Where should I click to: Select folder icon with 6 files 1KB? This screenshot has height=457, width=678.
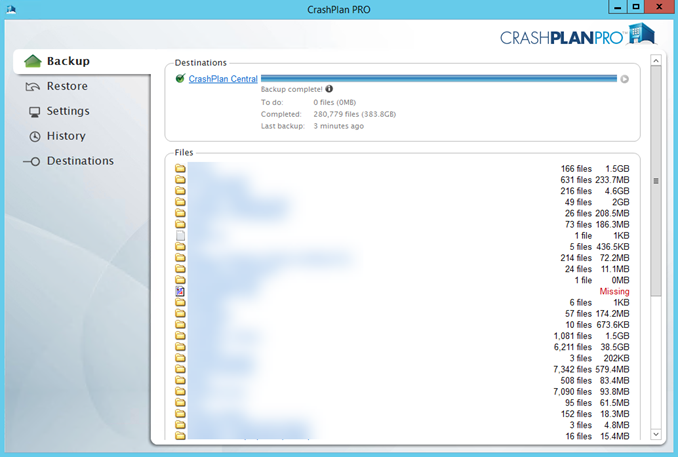pyautogui.click(x=180, y=302)
